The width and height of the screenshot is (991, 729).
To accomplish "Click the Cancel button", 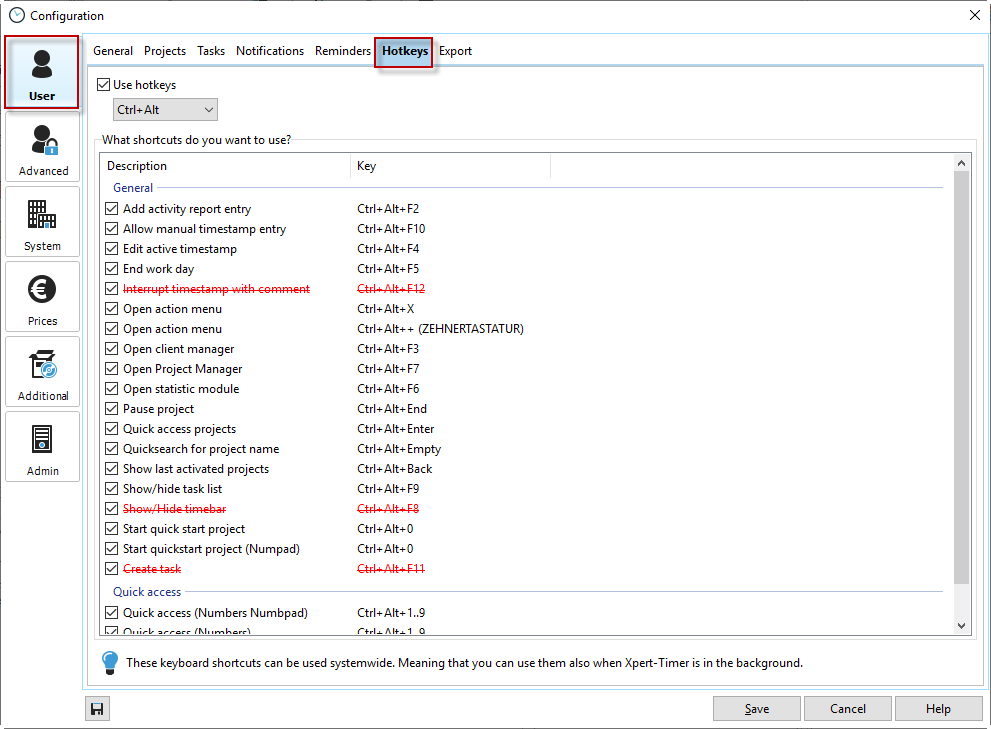I will pyautogui.click(x=848, y=709).
